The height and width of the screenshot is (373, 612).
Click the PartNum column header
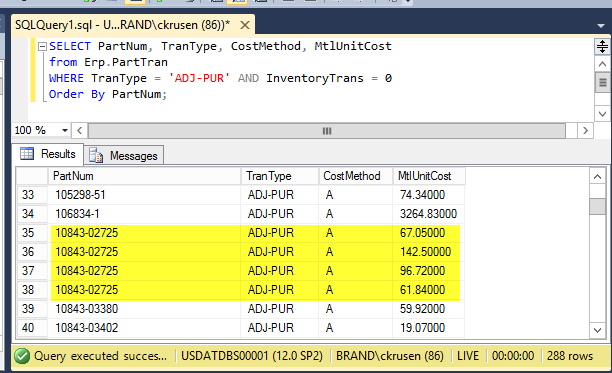pyautogui.click(x=144, y=176)
